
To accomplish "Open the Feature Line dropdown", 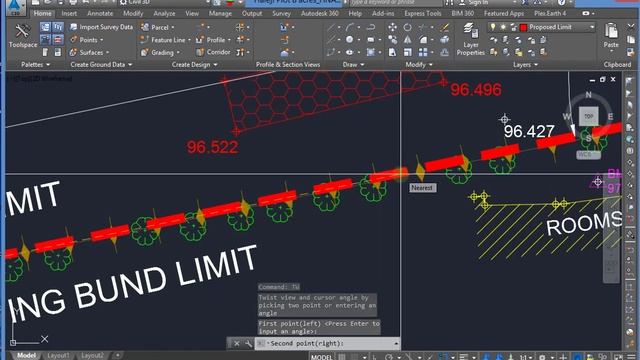I will [166, 40].
